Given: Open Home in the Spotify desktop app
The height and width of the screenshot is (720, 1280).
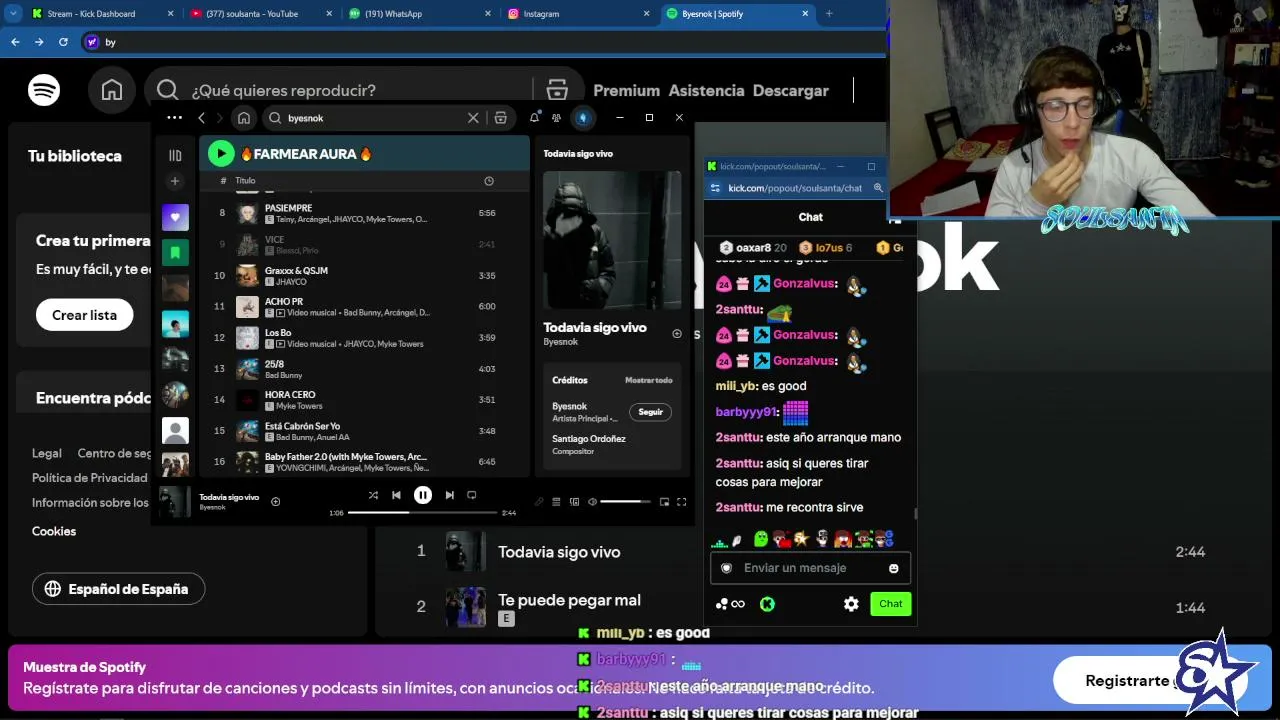Looking at the screenshot, I should pyautogui.click(x=244, y=118).
